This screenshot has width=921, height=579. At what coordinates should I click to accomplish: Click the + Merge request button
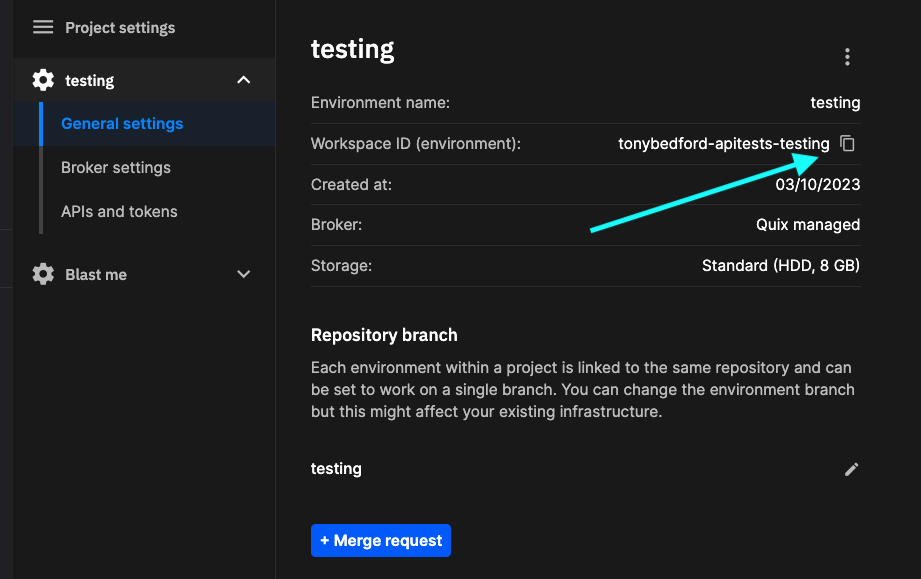381,540
